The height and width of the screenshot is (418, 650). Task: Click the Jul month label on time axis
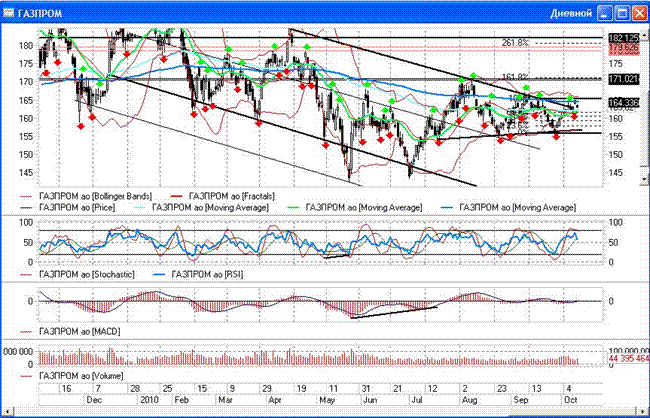click(417, 400)
